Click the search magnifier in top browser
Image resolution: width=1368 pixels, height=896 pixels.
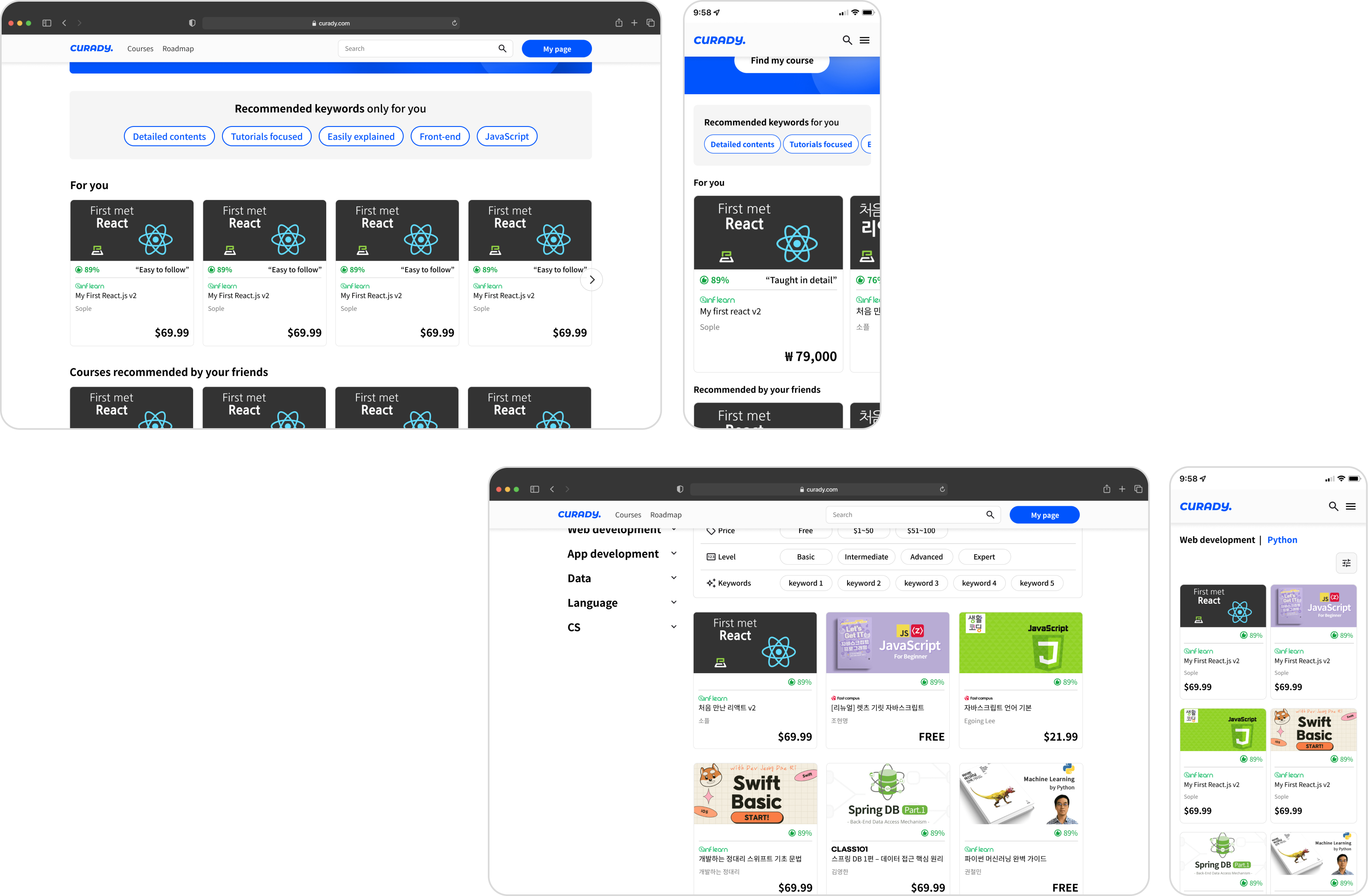coord(502,49)
